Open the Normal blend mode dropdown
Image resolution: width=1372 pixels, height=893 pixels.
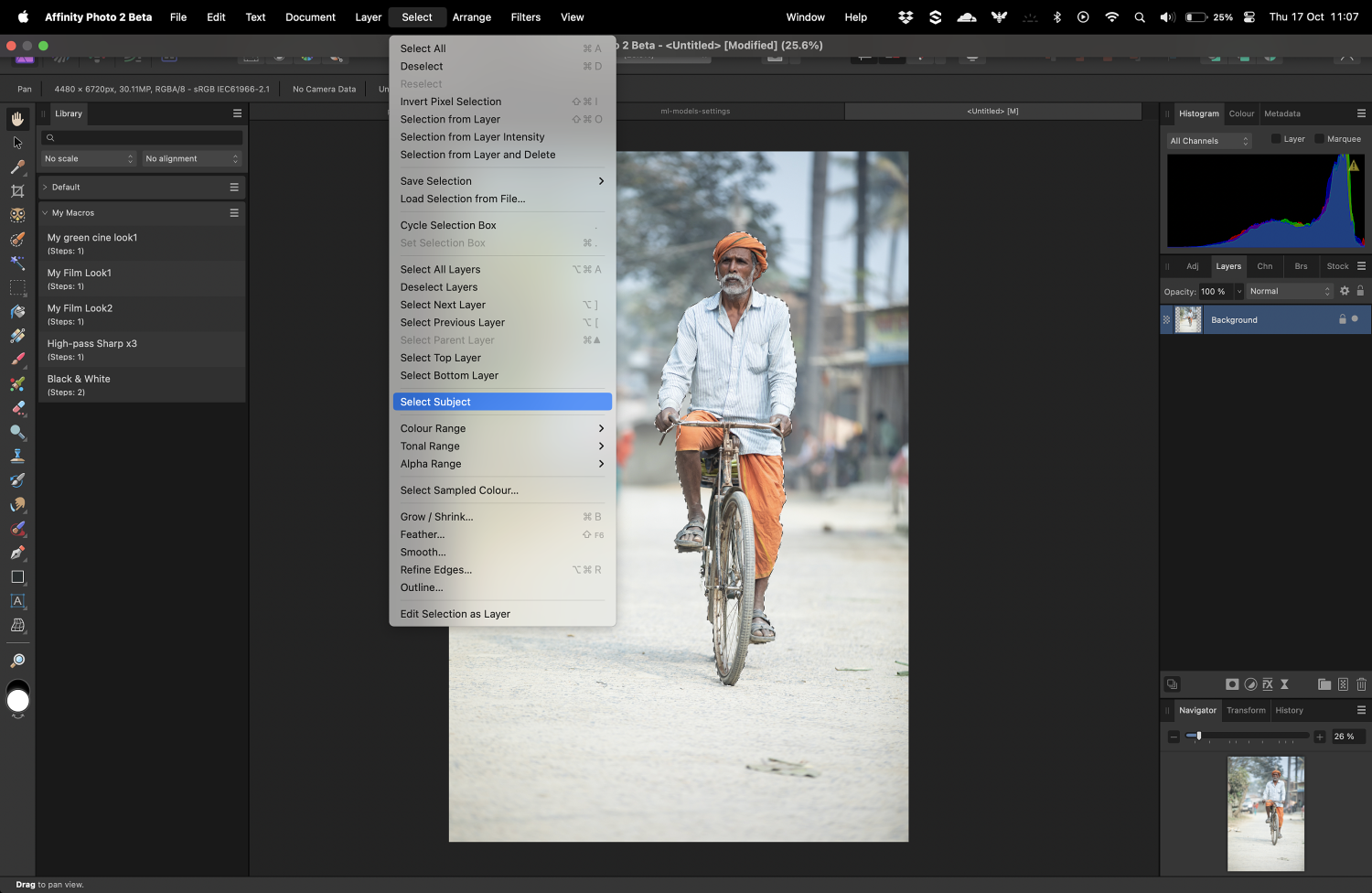point(1290,291)
